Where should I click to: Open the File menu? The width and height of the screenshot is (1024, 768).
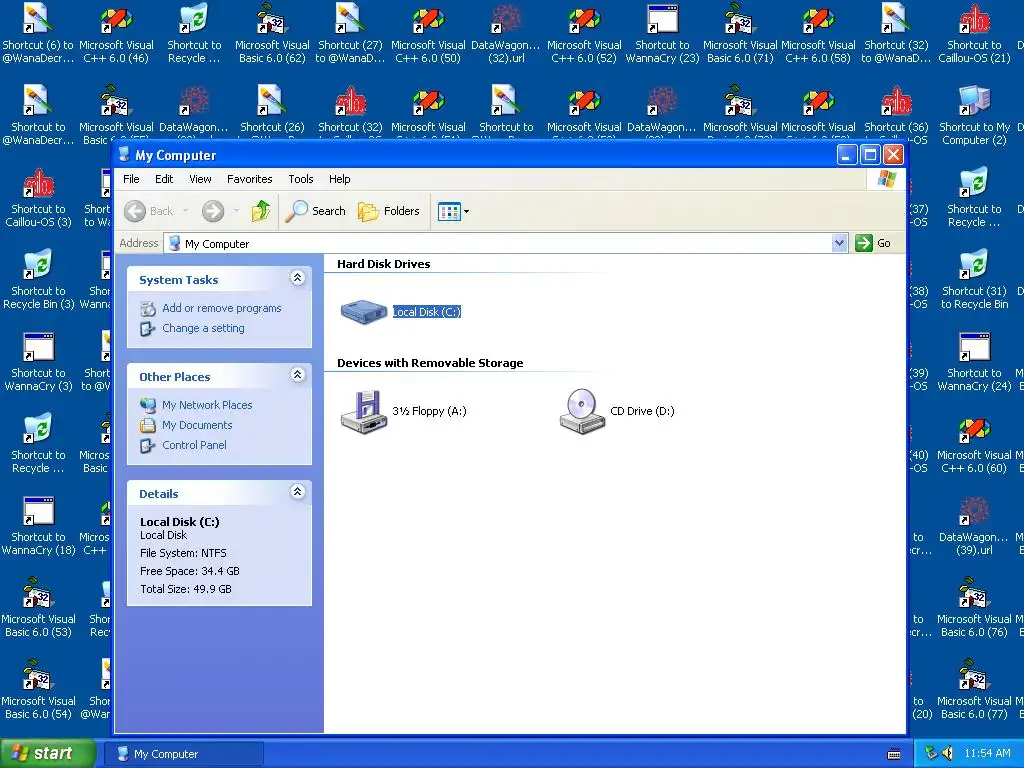click(131, 179)
